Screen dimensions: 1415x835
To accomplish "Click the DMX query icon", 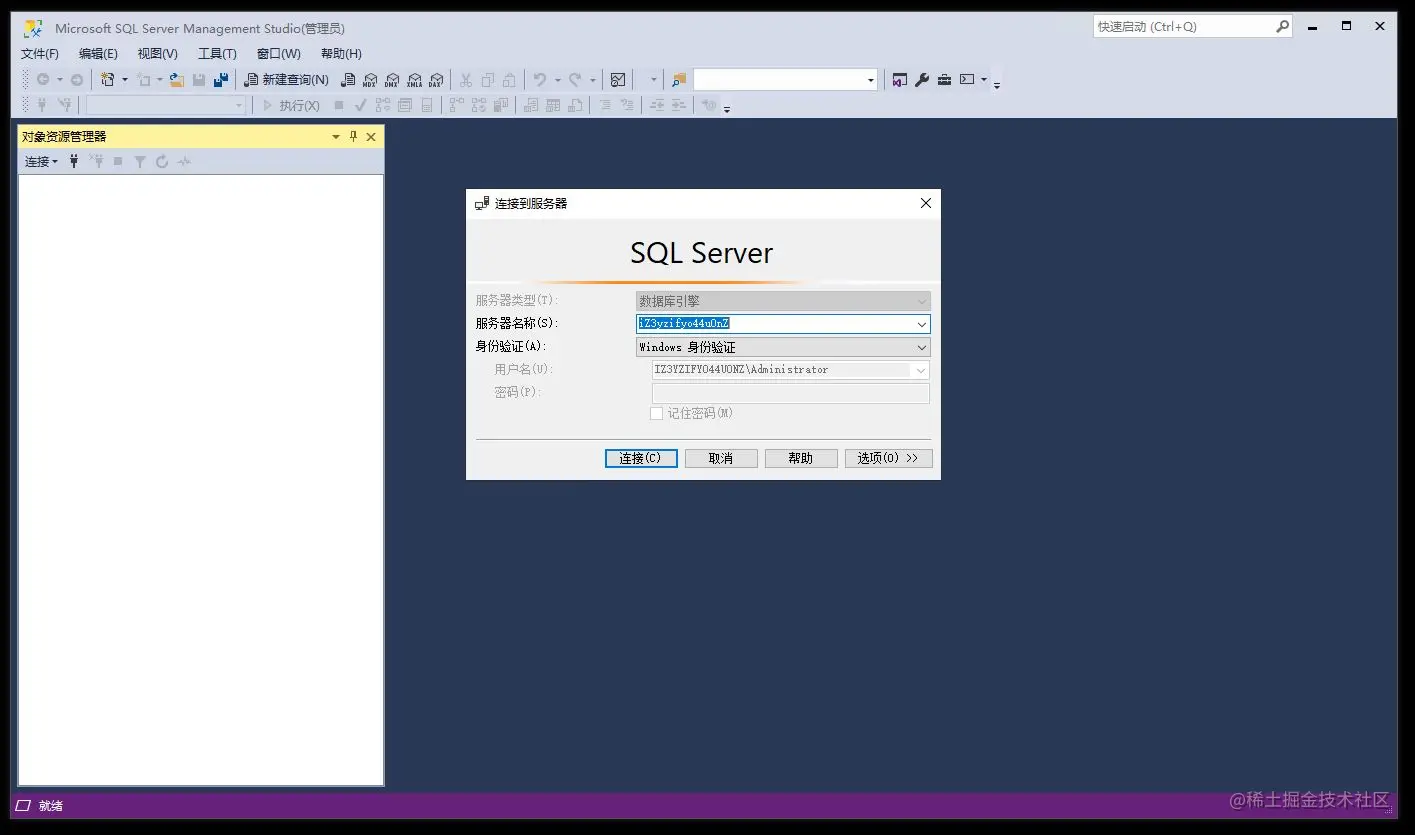I will pos(392,80).
